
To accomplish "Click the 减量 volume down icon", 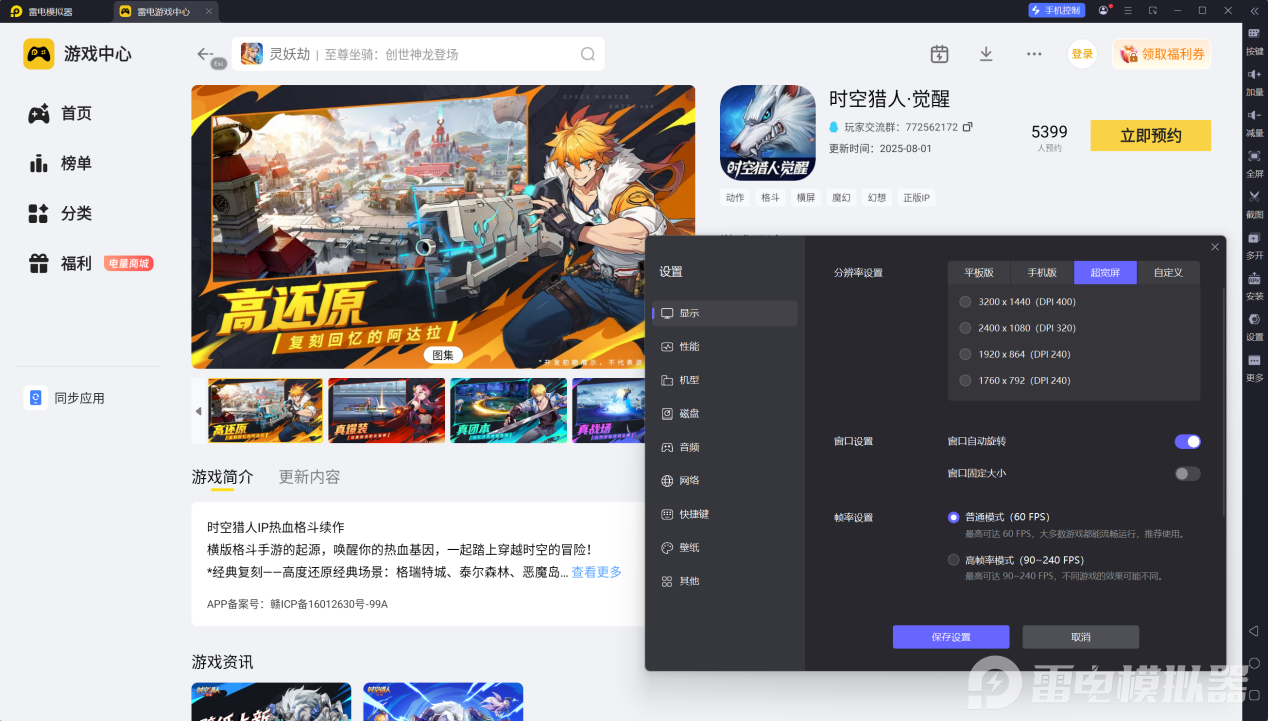I will pos(1254,116).
